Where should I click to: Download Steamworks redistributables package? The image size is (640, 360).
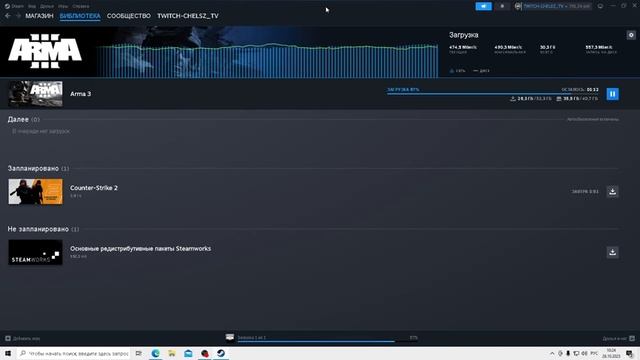click(x=612, y=252)
